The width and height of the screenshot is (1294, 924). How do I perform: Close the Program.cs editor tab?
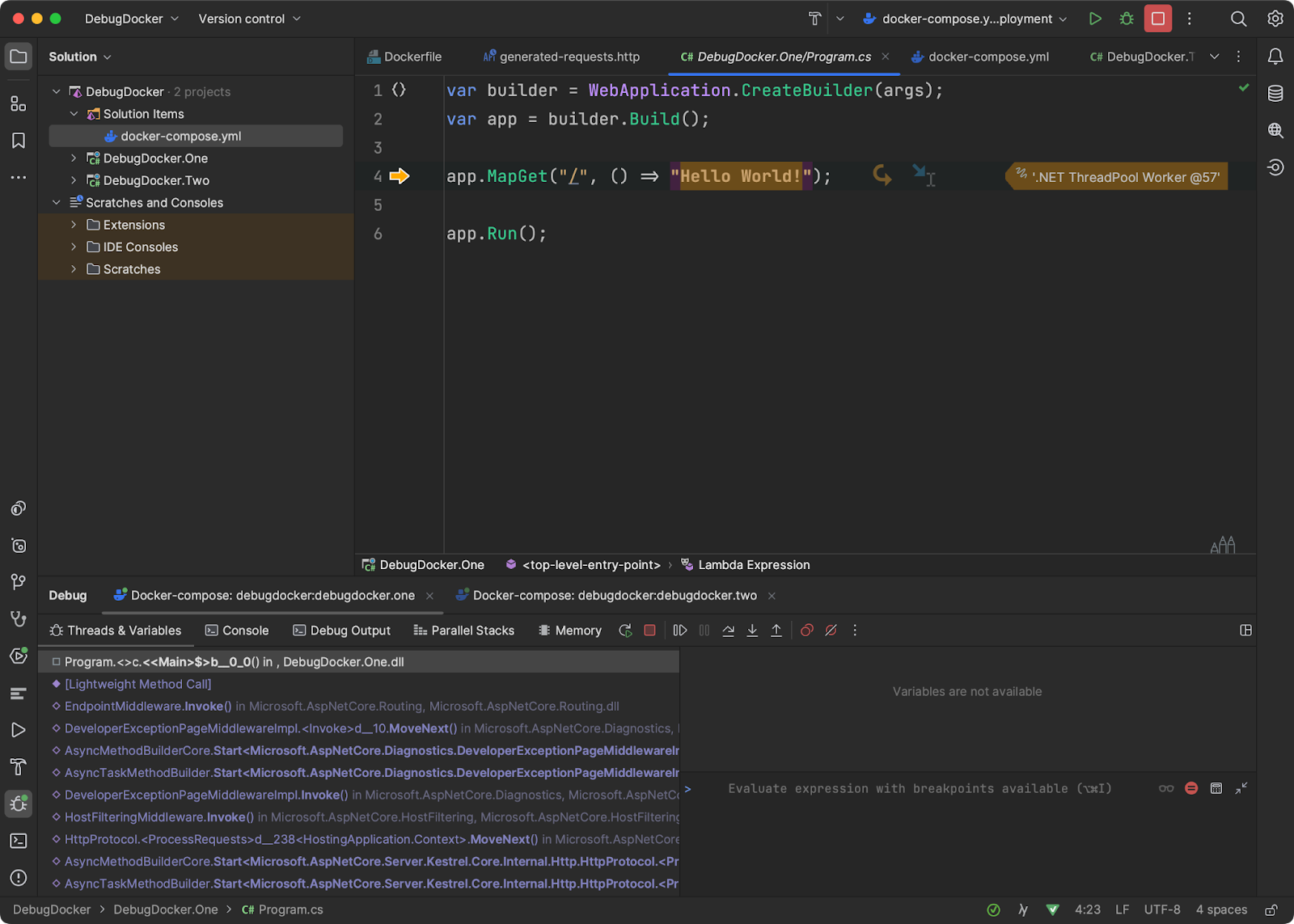pos(886,57)
